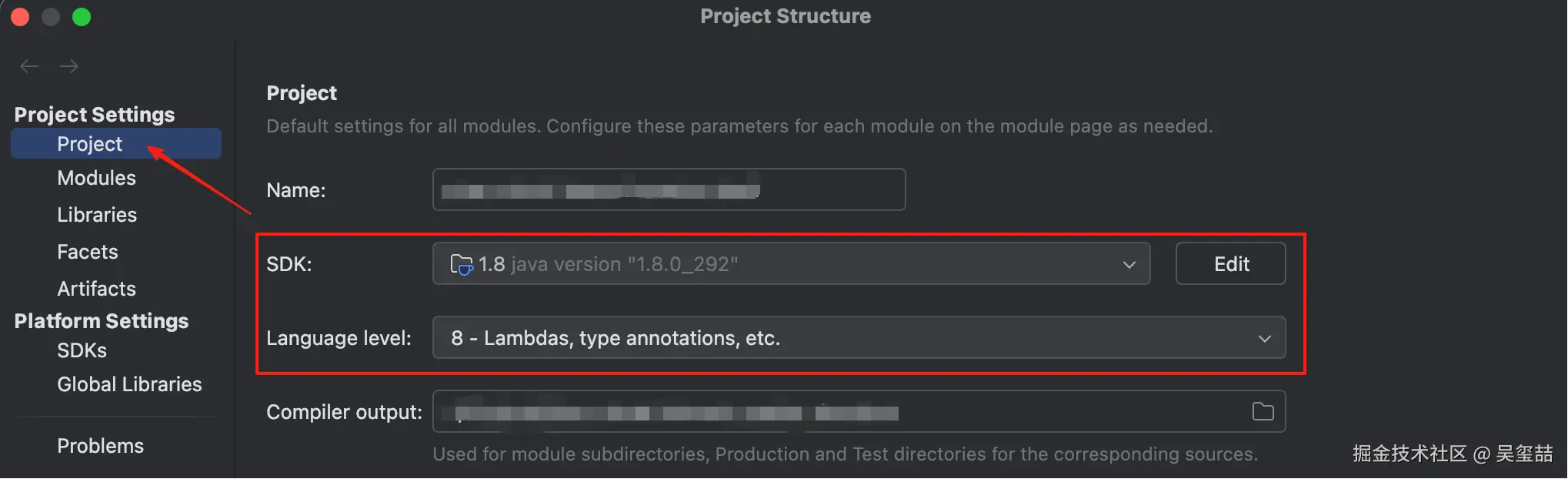Open SDKs under Platform Settings
This screenshot has height=479, width=1568.
(82, 350)
